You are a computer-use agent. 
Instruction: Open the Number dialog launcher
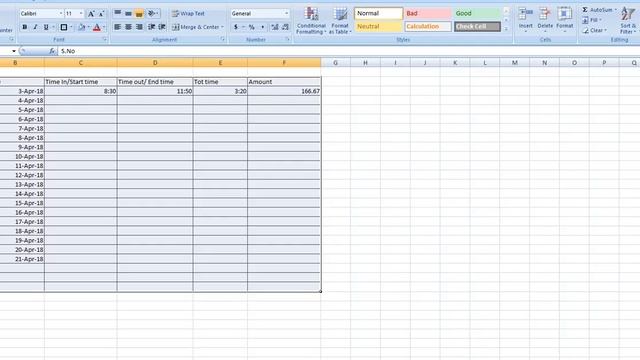pos(287,40)
